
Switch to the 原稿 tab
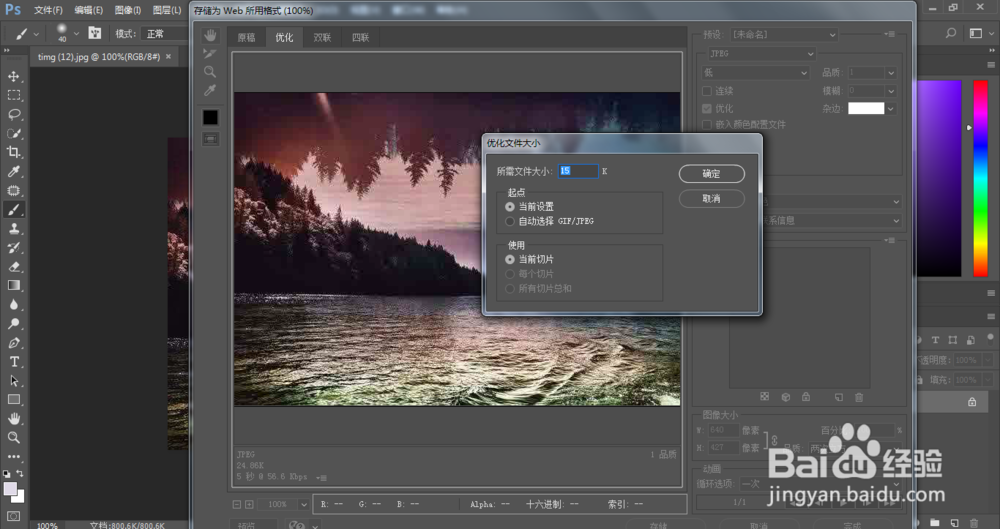(x=246, y=38)
